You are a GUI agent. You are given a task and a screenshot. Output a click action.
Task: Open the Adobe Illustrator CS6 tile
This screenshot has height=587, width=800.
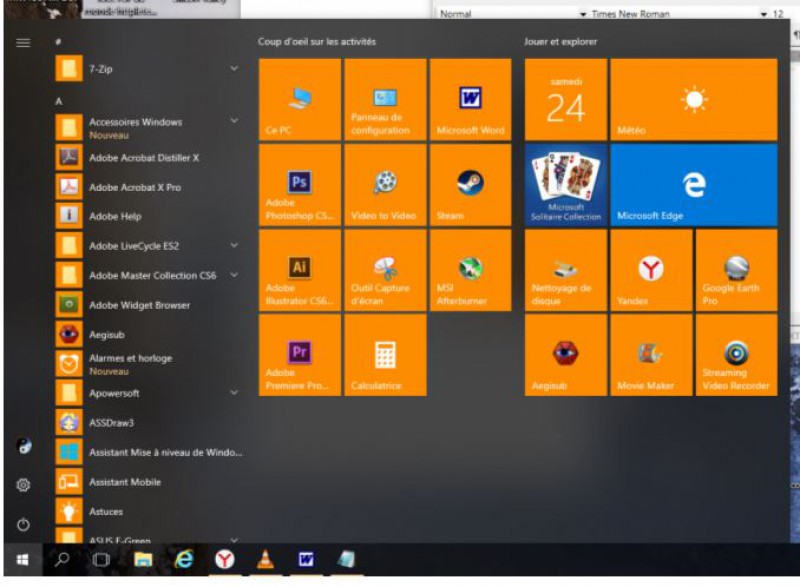[299, 270]
